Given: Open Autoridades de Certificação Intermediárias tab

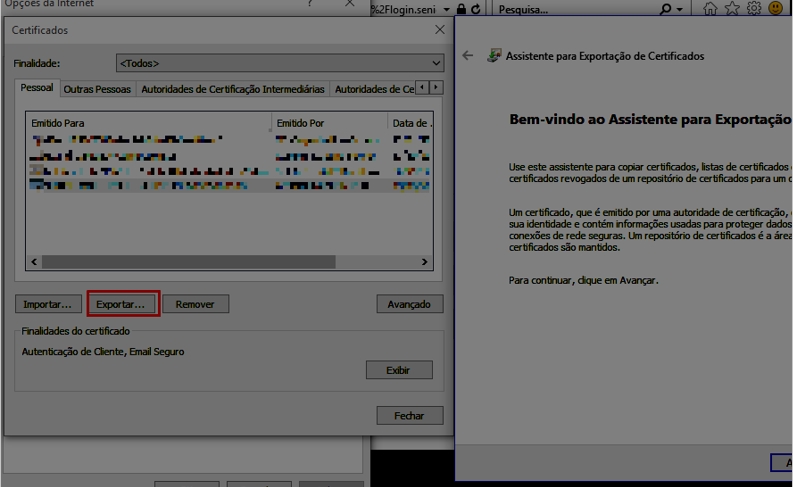Looking at the screenshot, I should [233, 90].
